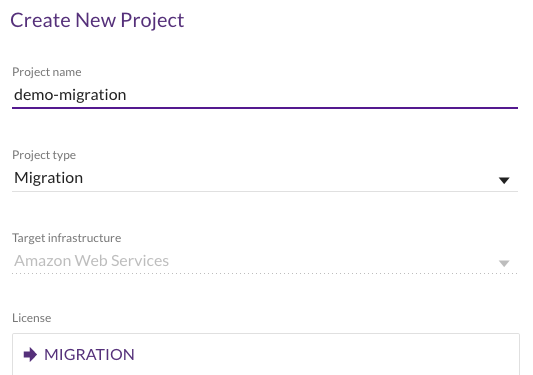
Task: Click dotted underline below Amazon Web Services
Action: click(265, 273)
